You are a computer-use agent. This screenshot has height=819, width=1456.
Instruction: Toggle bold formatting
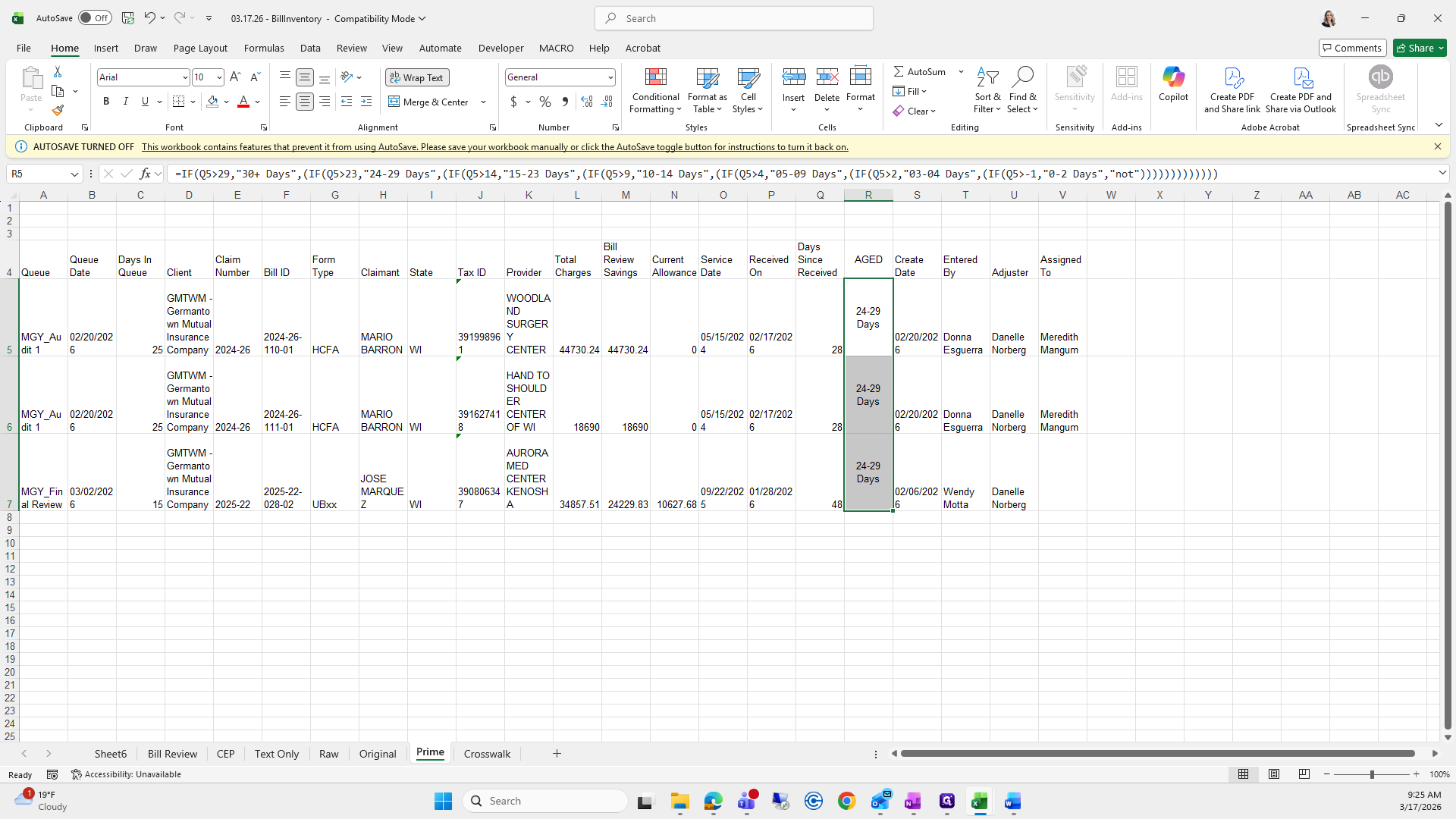coord(106,102)
